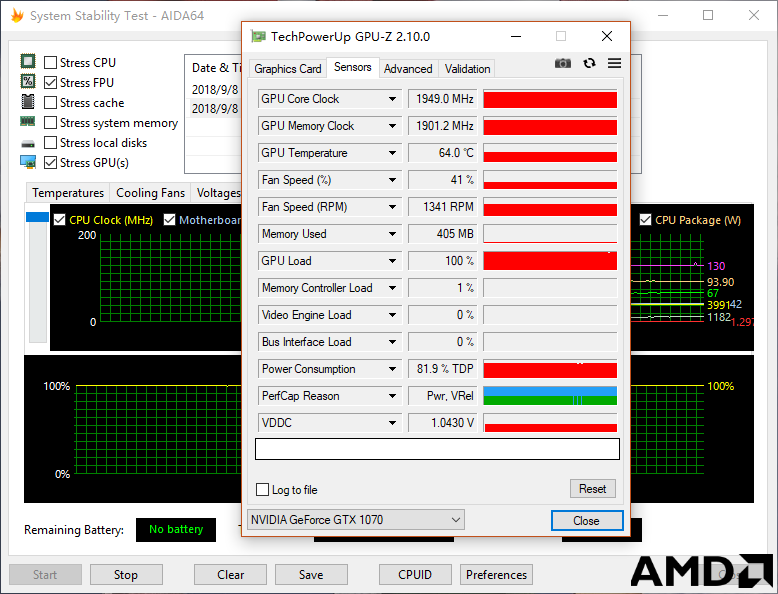Image resolution: width=778 pixels, height=594 pixels.
Task: Click the FPU percent icon beside Stress FPU
Action: point(28,81)
